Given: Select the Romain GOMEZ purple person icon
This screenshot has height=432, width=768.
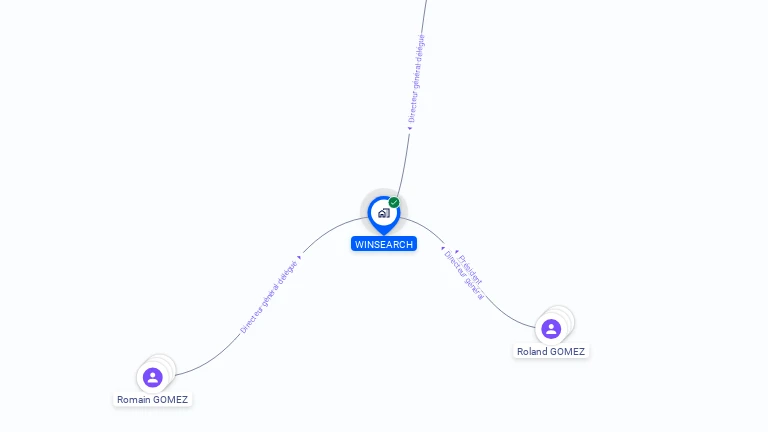Looking at the screenshot, I should coord(152,378).
